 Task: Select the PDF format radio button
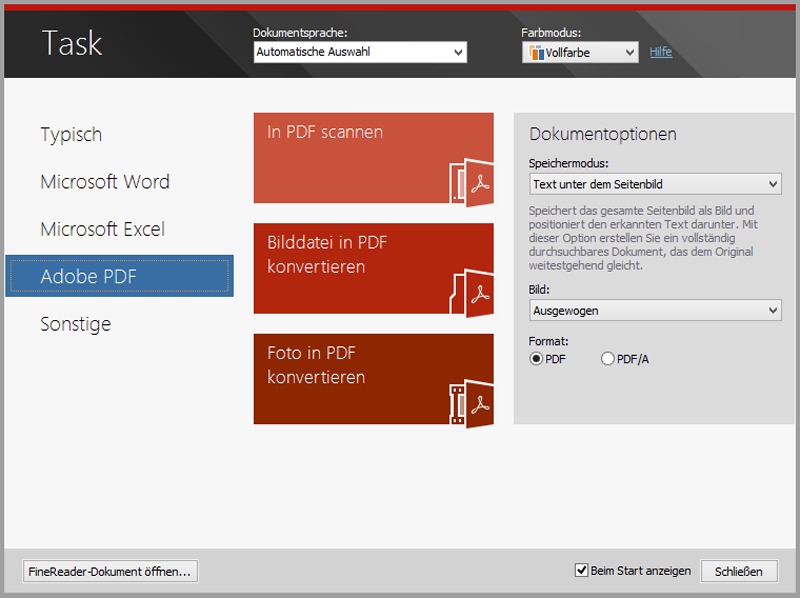(x=537, y=359)
